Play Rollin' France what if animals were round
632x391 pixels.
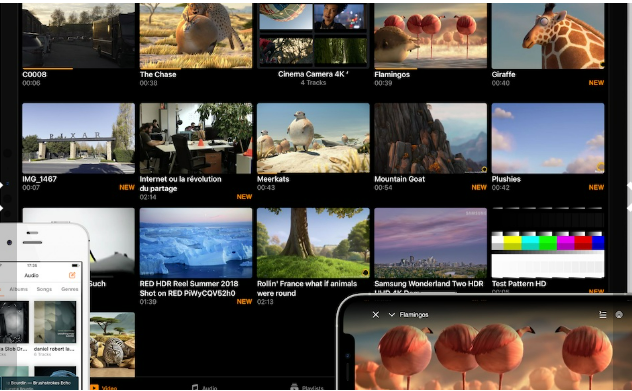click(313, 243)
